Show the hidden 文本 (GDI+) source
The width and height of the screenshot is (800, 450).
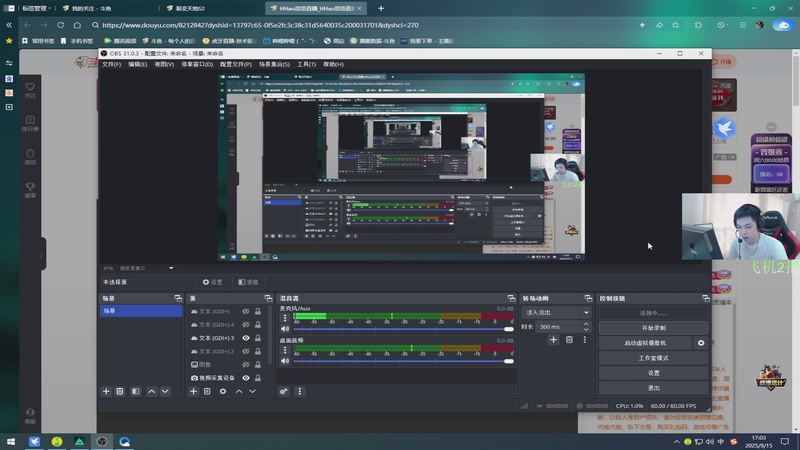tap(246, 311)
